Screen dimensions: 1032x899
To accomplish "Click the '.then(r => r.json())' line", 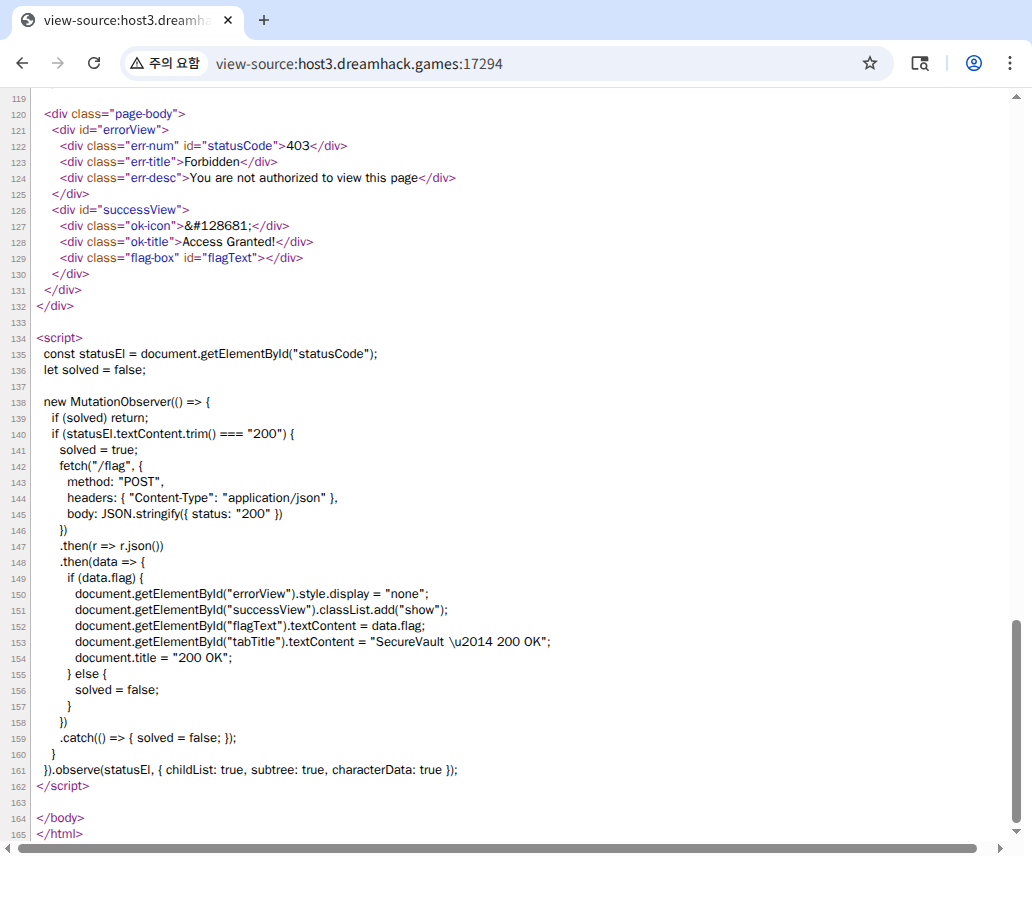I will point(111,546).
